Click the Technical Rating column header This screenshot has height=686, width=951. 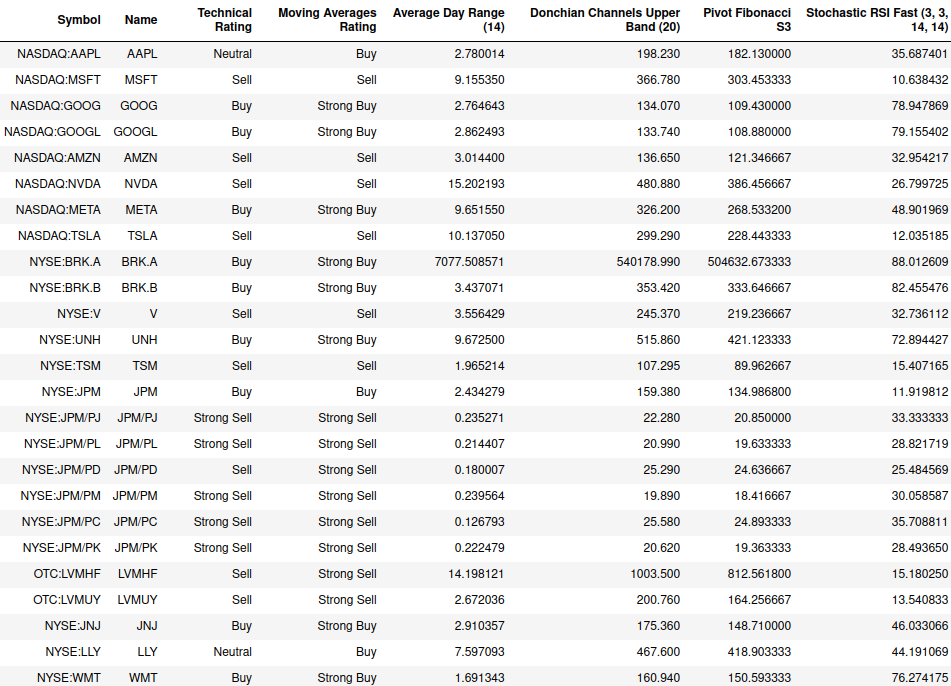(225, 20)
